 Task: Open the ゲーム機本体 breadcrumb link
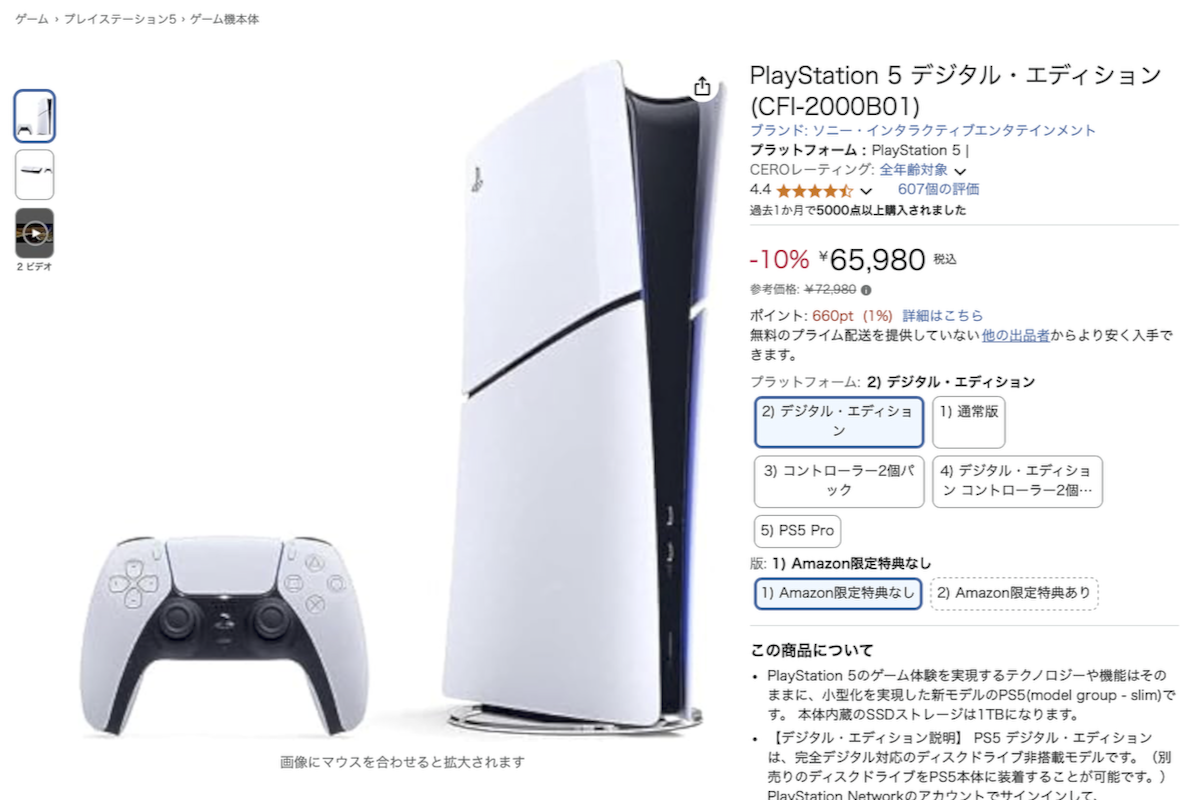[x=224, y=20]
